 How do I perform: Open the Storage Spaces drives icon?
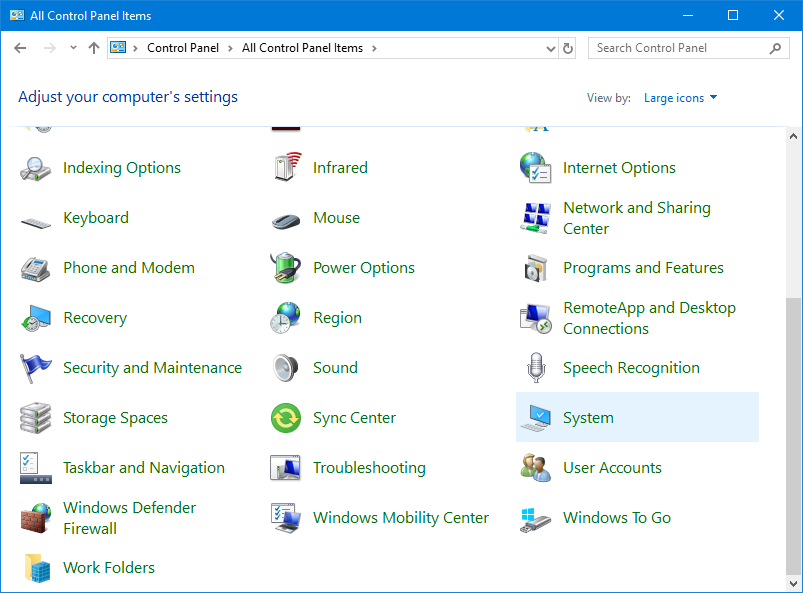(x=35, y=418)
